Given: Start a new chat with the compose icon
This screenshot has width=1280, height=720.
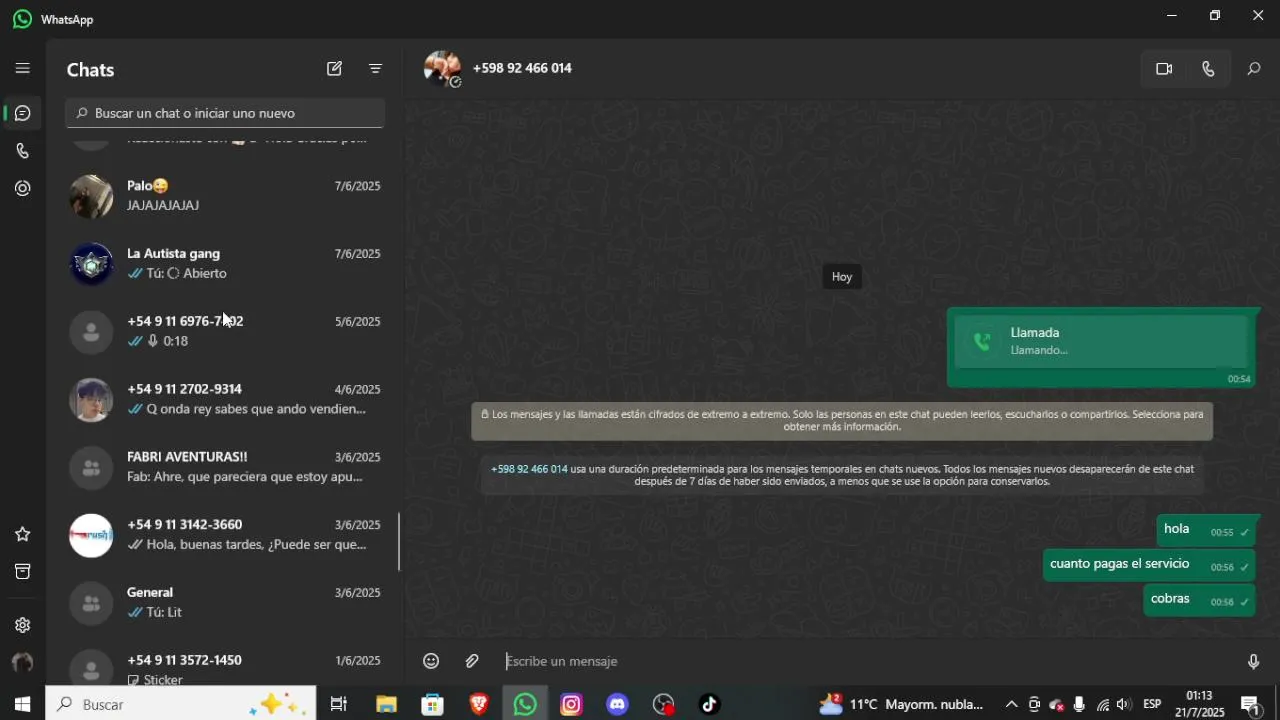Looking at the screenshot, I should (x=334, y=69).
